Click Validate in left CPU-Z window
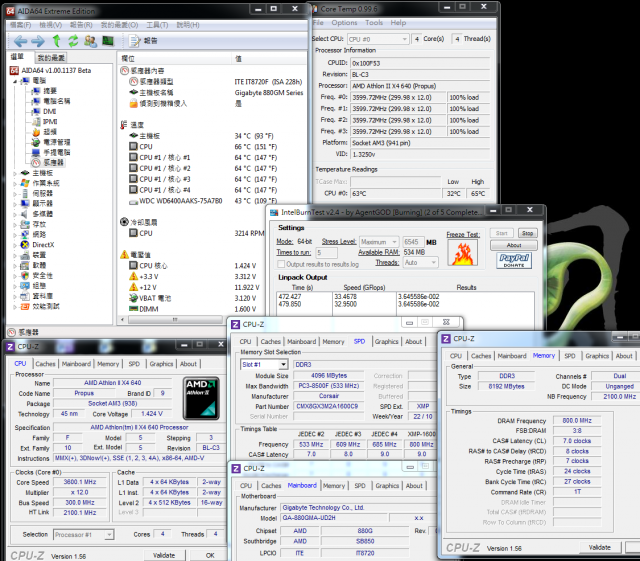Viewport: 640px width, 561px height. (x=164, y=556)
